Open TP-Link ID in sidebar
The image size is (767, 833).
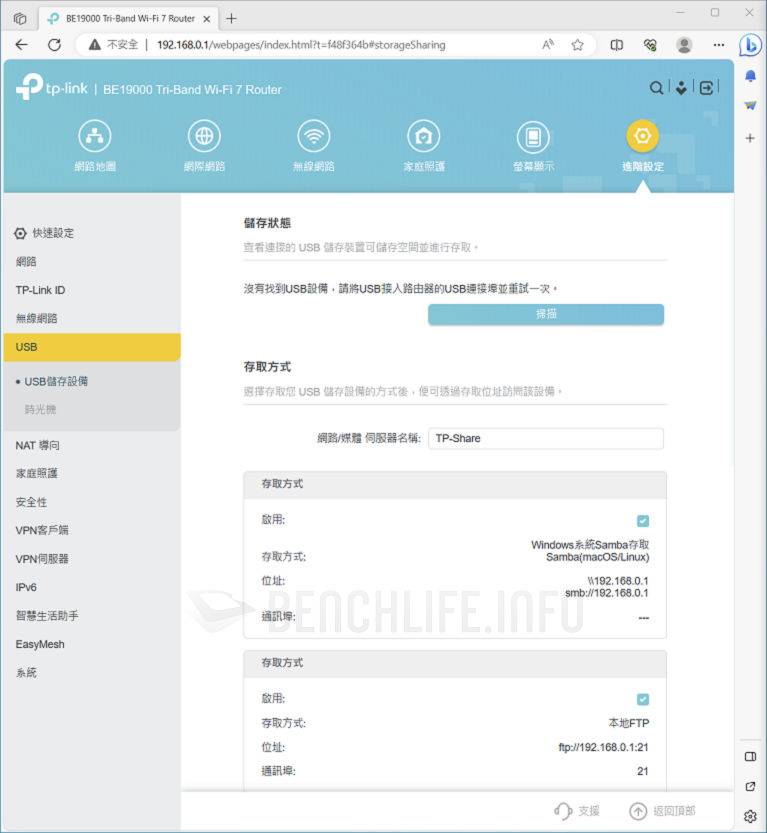pyautogui.click(x=40, y=290)
